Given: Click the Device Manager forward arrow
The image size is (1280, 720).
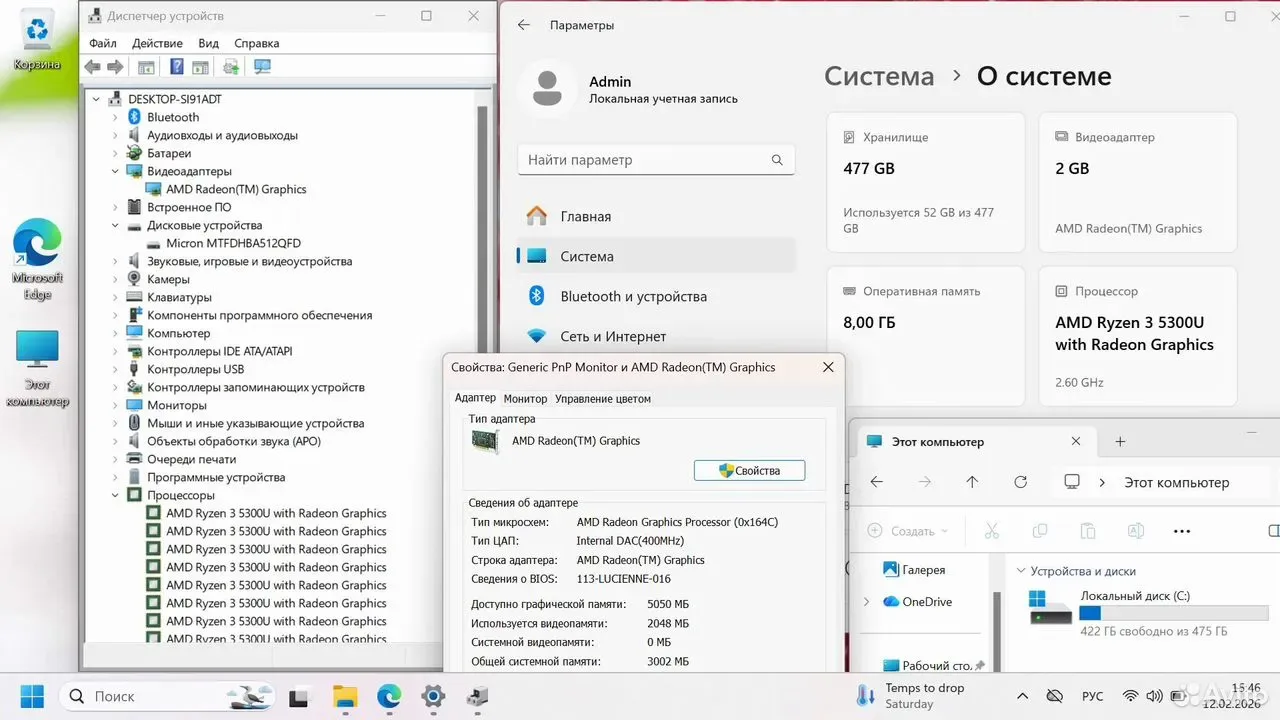Looking at the screenshot, I should 115,67.
